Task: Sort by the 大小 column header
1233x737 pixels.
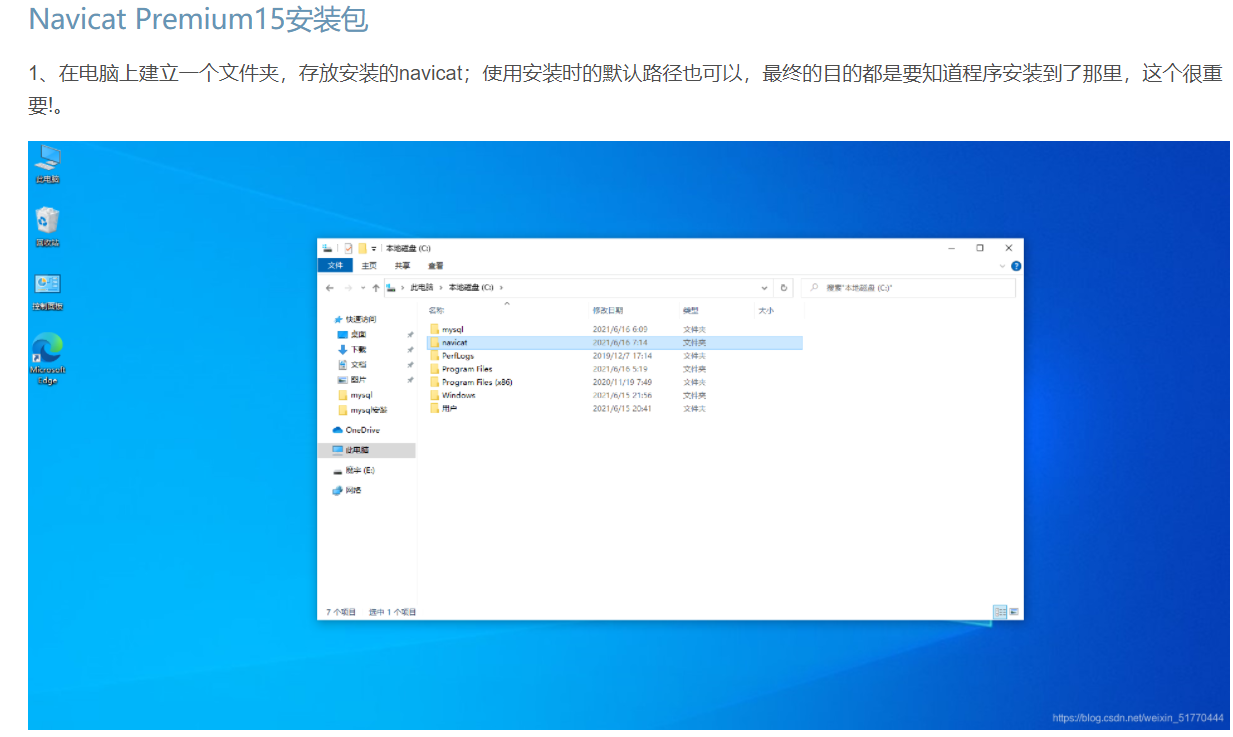Action: coord(766,311)
